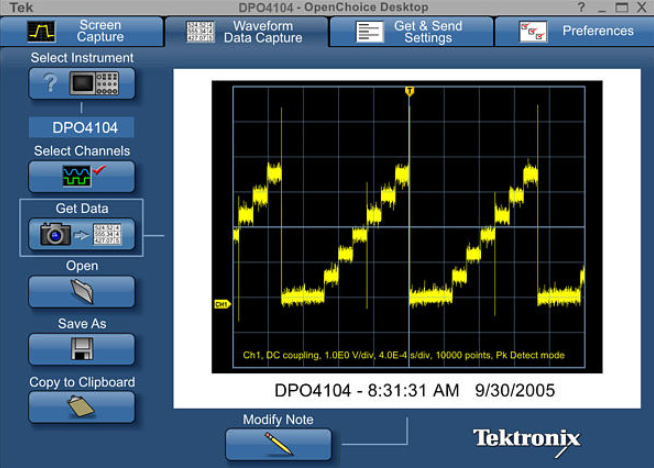Click the 'Copy to Clipboard' label
The image size is (654, 468).
(x=82, y=382)
